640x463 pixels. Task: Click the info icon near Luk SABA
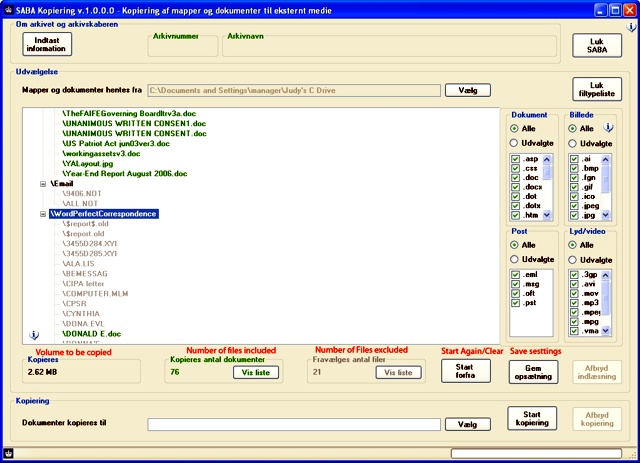click(x=631, y=27)
